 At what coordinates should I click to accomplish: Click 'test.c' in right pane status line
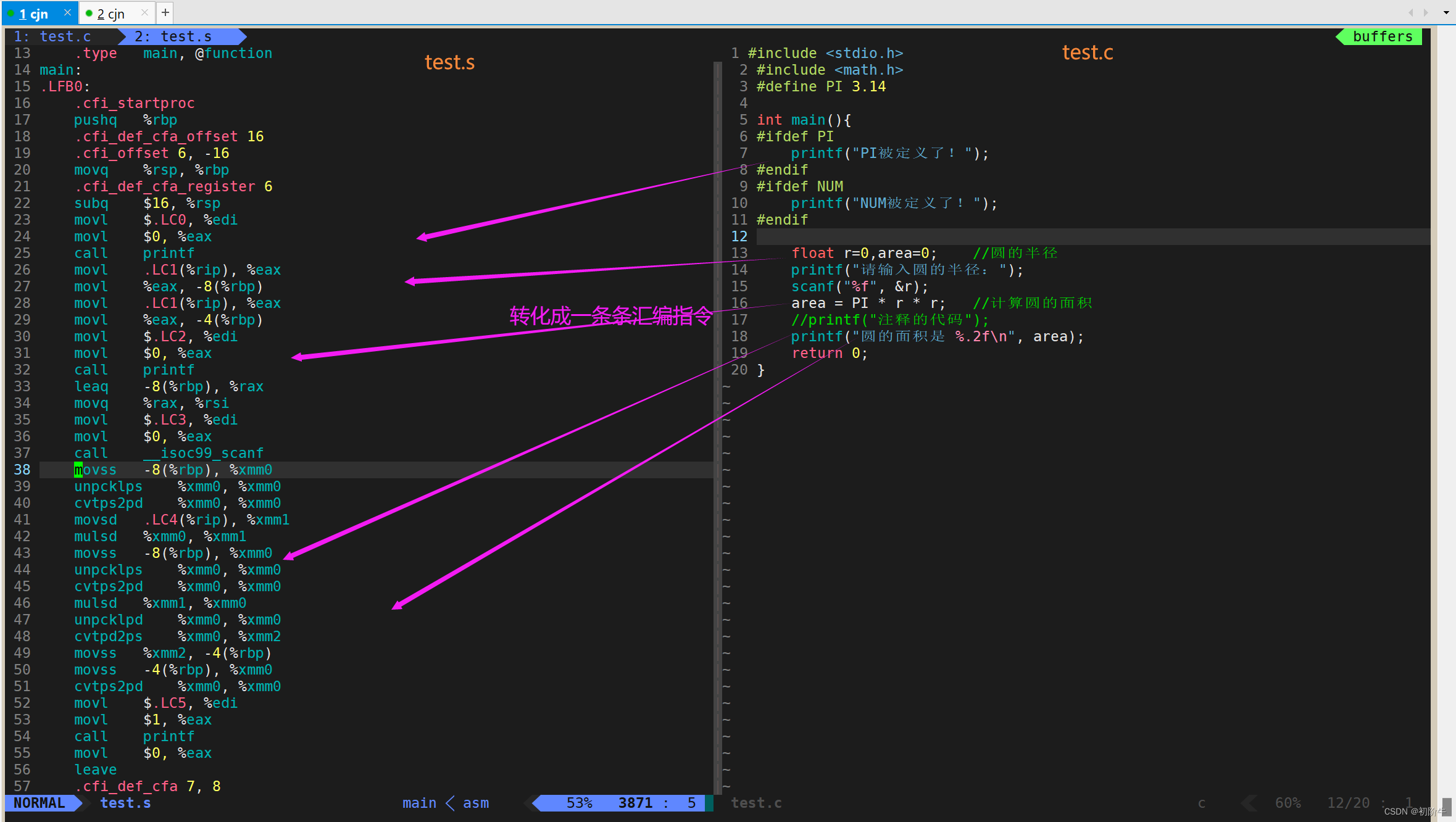pos(756,803)
